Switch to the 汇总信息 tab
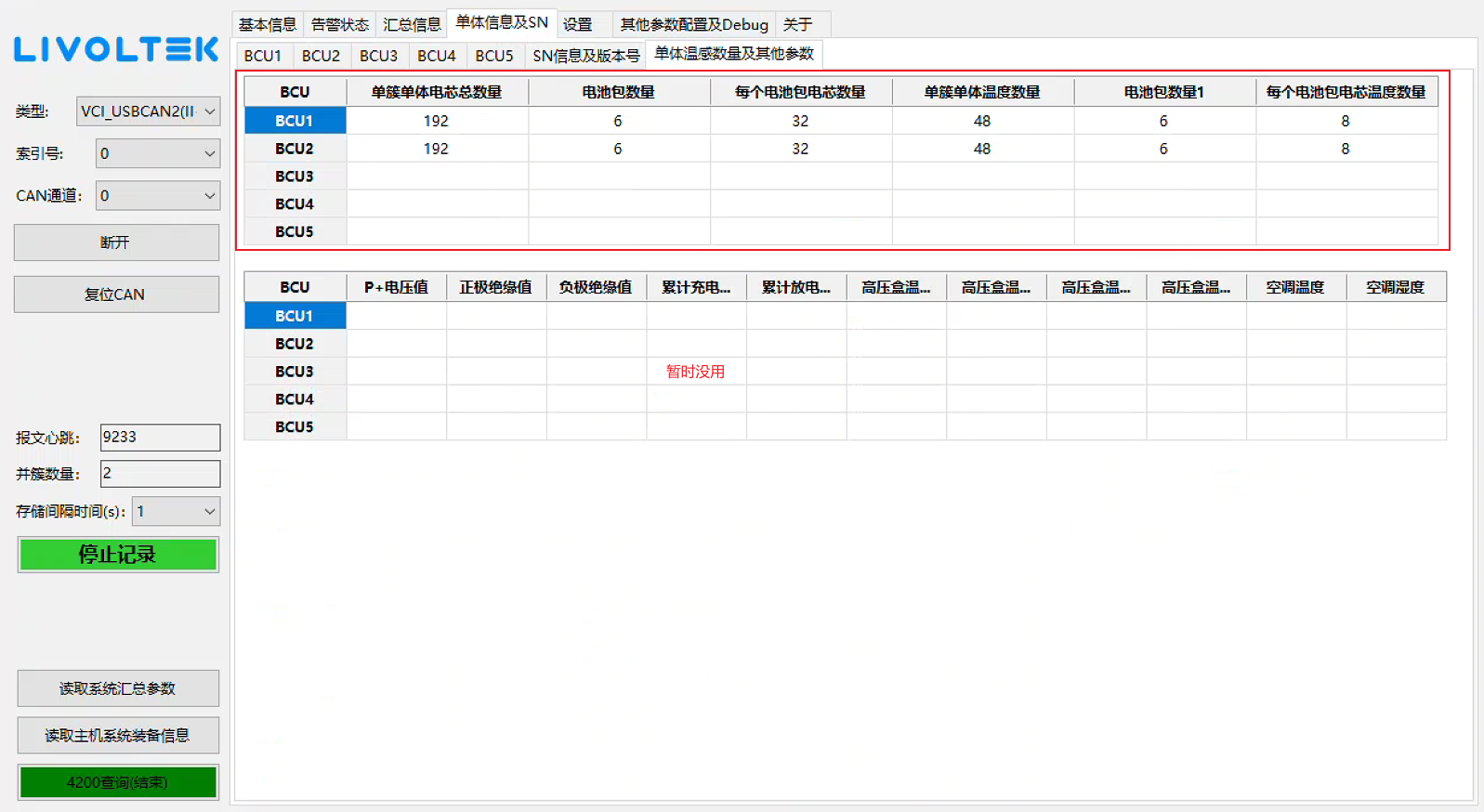Image resolution: width=1484 pixels, height=812 pixels. click(x=412, y=24)
